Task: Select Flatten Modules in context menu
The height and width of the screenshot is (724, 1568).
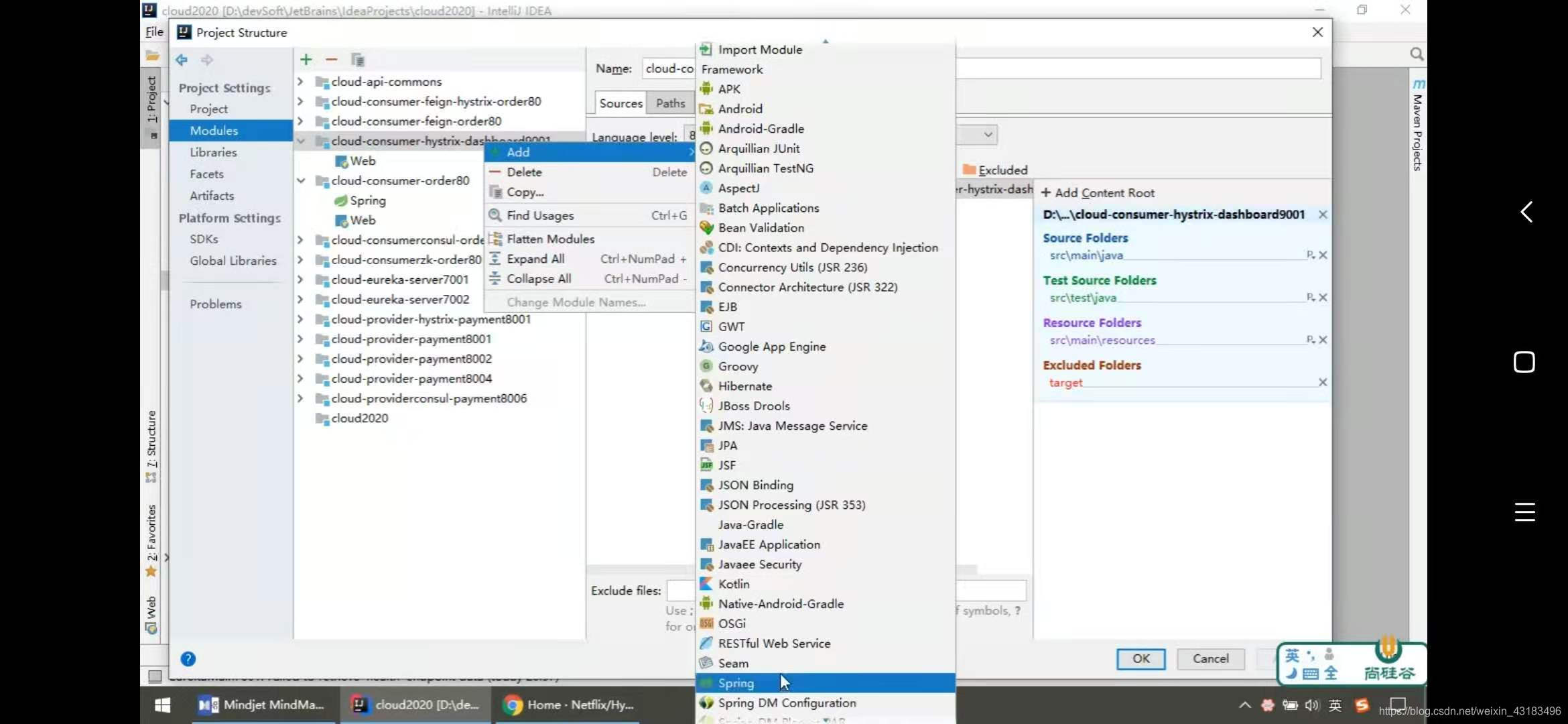Action: pyautogui.click(x=590, y=239)
